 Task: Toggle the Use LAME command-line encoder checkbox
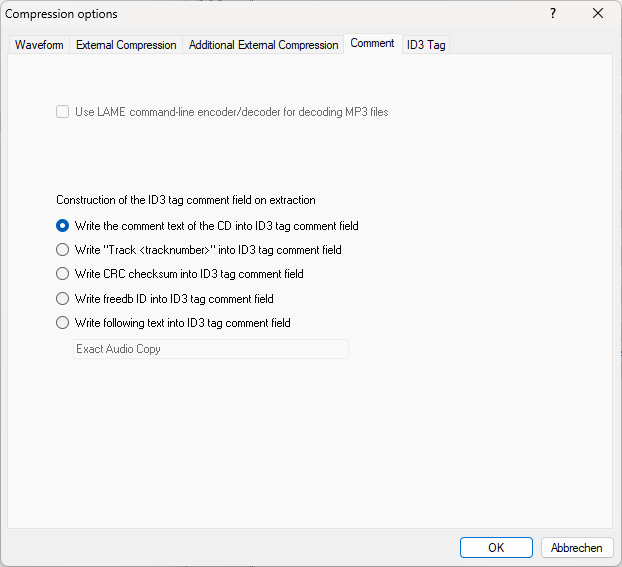coord(63,112)
